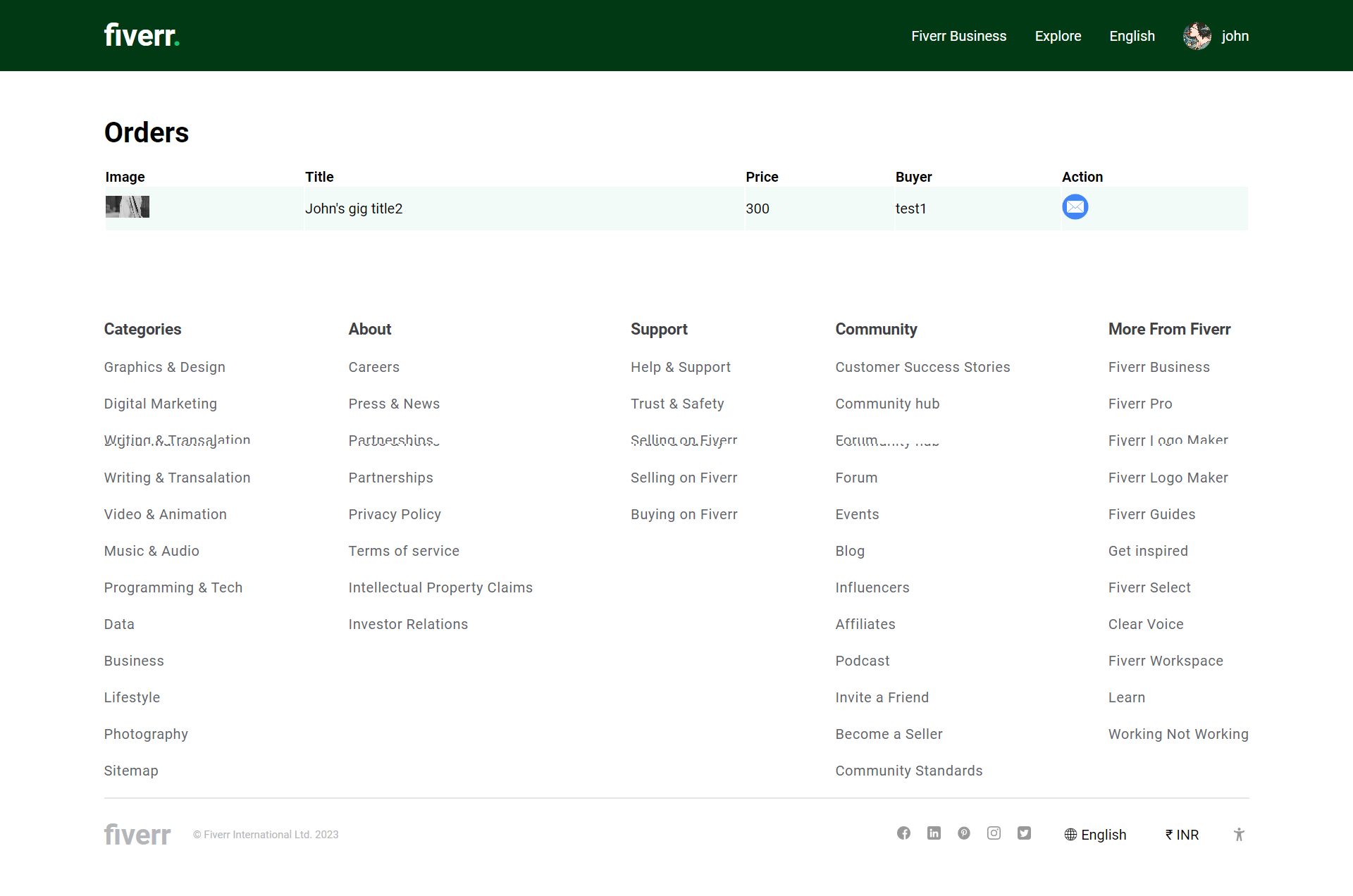Open Fiverr's Facebook page from footer
The height and width of the screenshot is (896, 1353).
(x=903, y=833)
